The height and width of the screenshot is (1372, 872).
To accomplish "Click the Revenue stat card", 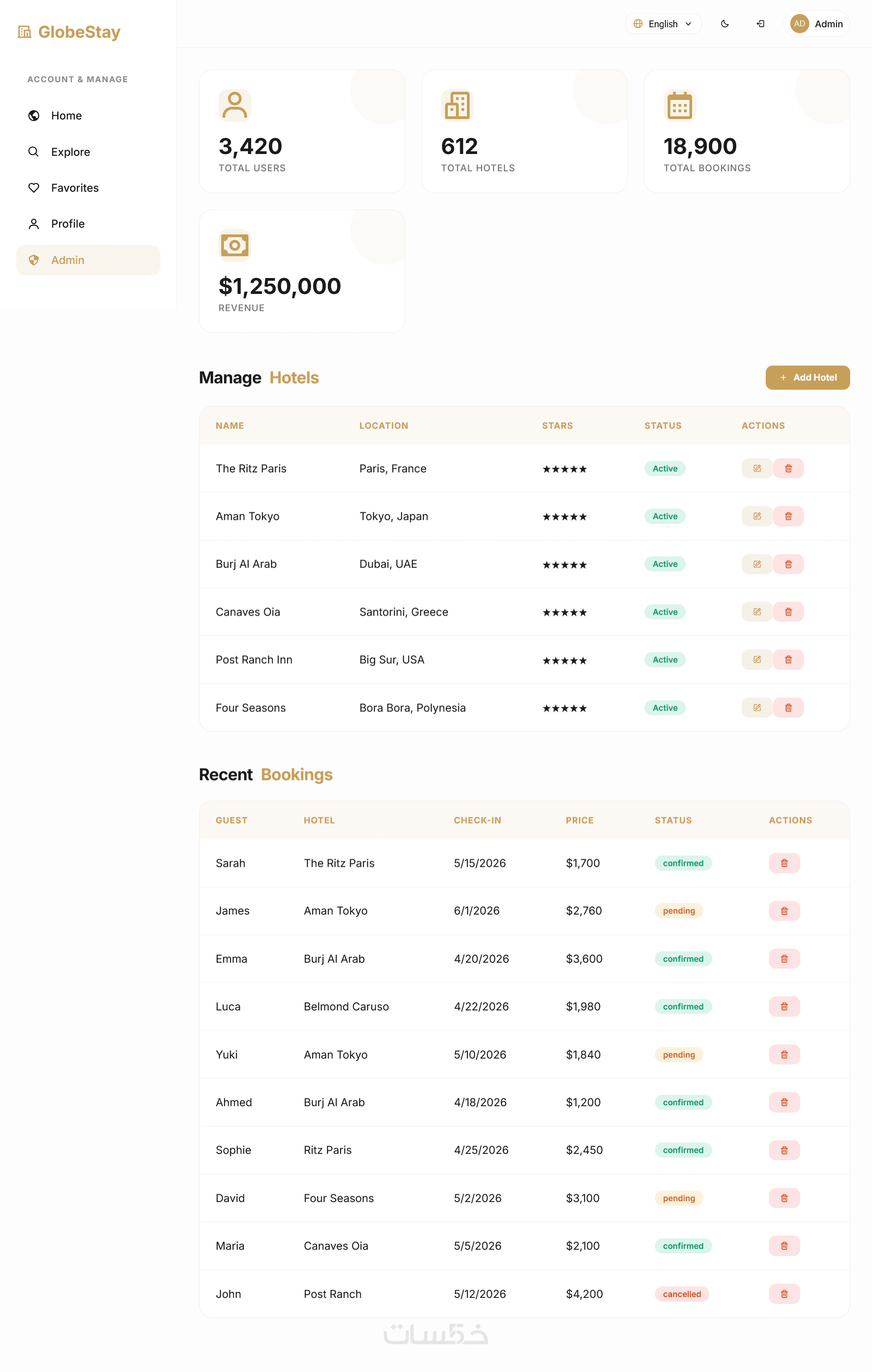I will 301,271.
